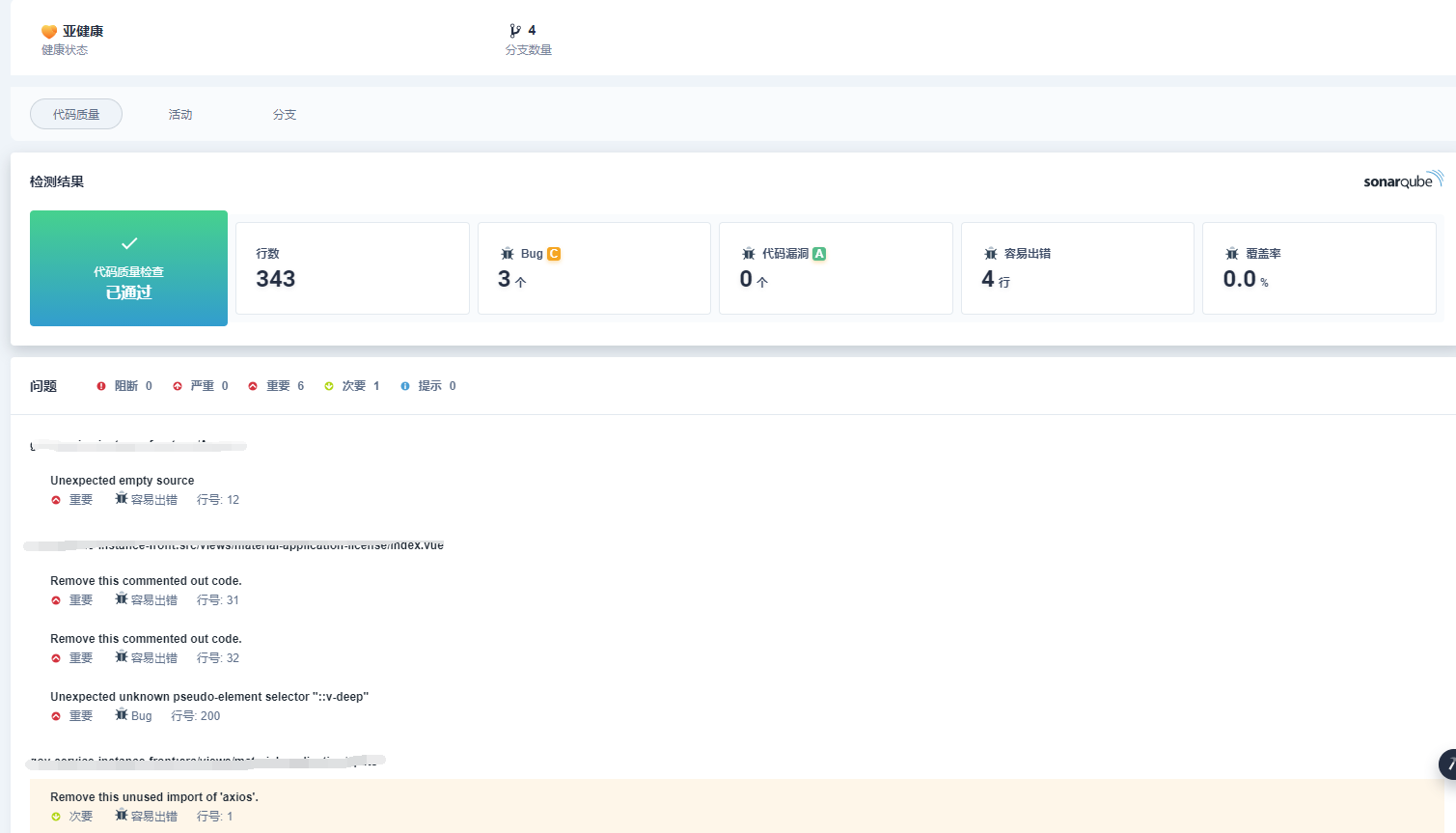Click the 容易出错 bug icon on line 31 issue
Viewport: 1456px width, 833px height.
pyautogui.click(x=122, y=599)
